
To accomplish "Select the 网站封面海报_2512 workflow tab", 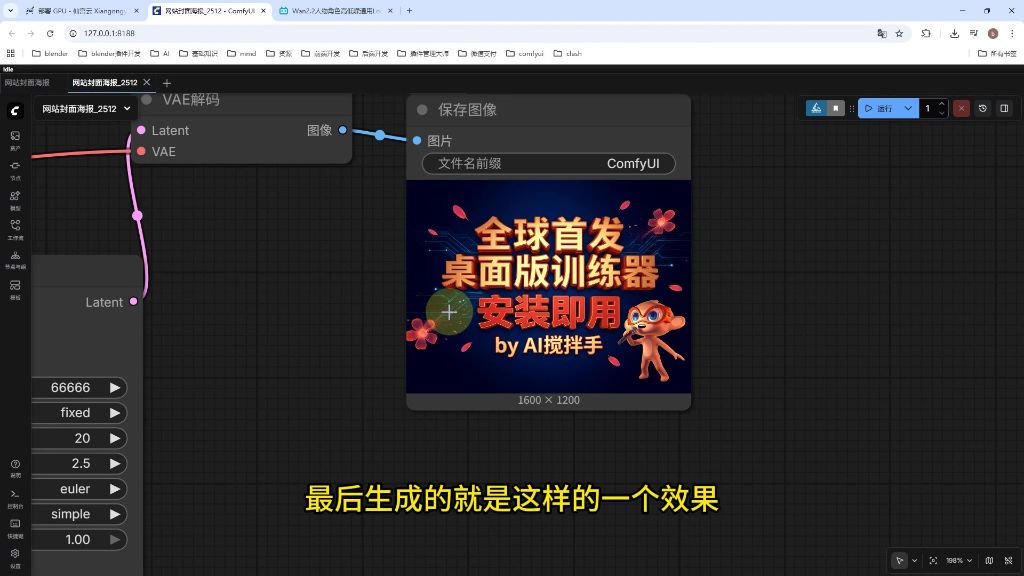I will click(104, 83).
